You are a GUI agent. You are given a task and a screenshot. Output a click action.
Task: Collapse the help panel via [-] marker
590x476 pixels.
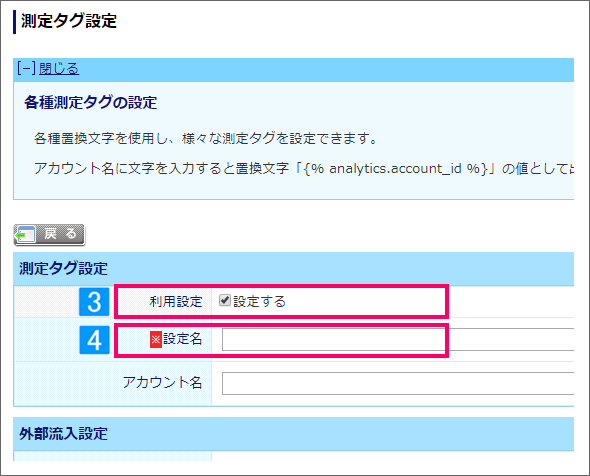[x=26, y=69]
